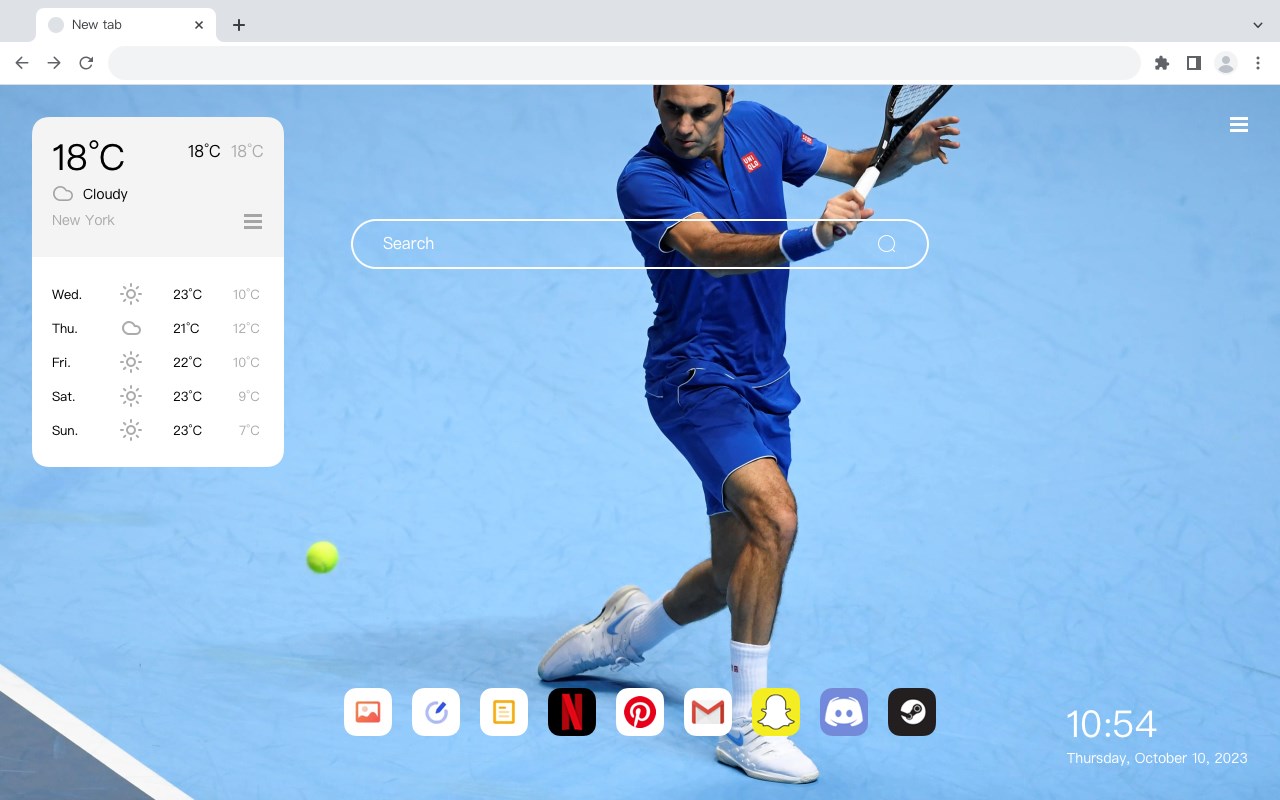Click the sun icon for Sunday forecast
The width and height of the screenshot is (1280, 800).
131,430
